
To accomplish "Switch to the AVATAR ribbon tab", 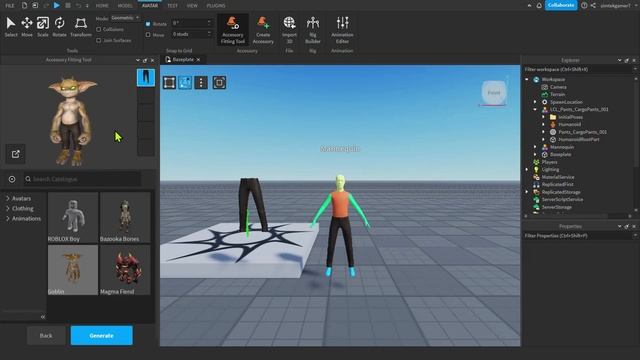I will (150, 5).
